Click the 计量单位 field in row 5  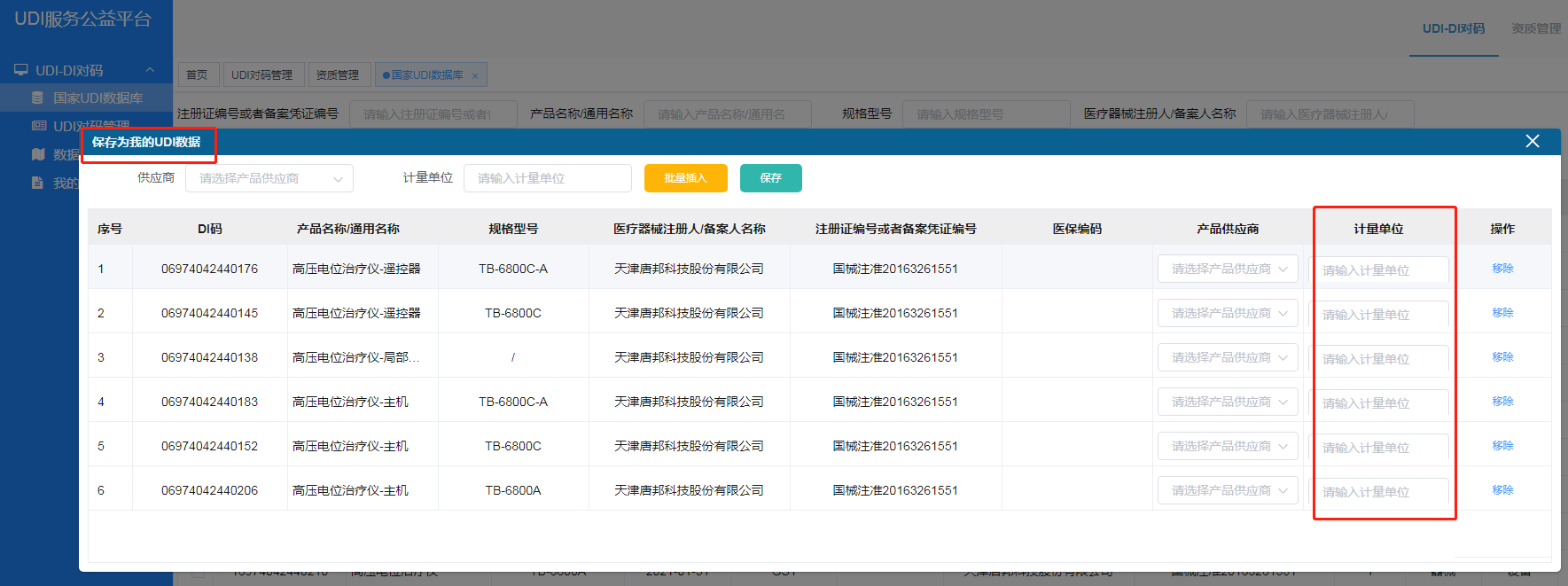(1380, 448)
